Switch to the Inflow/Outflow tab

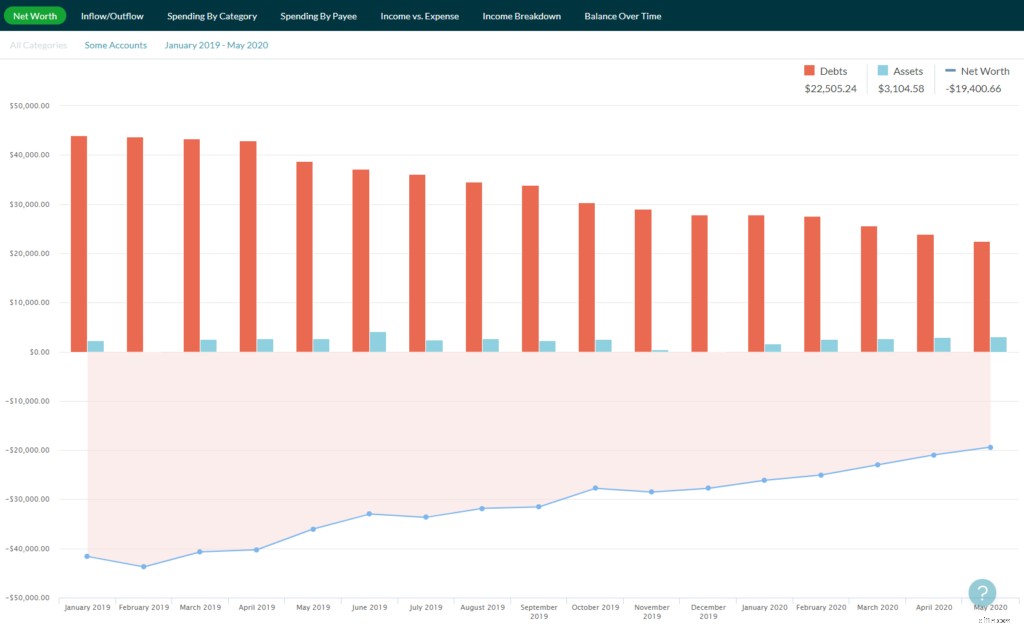112,16
